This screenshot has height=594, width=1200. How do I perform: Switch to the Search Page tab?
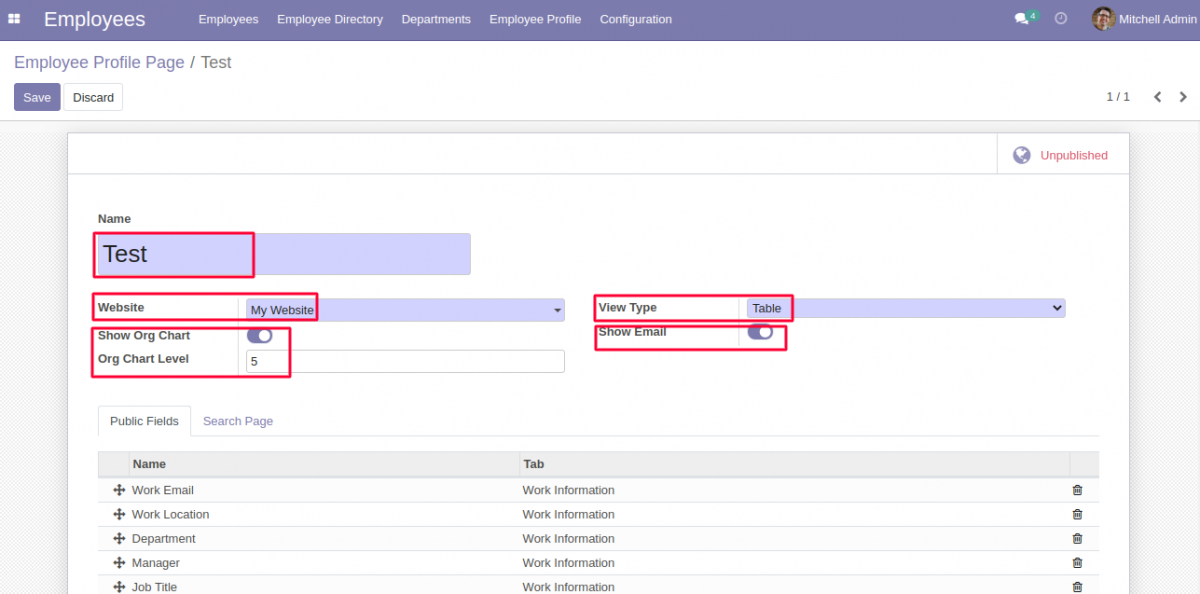click(x=237, y=421)
